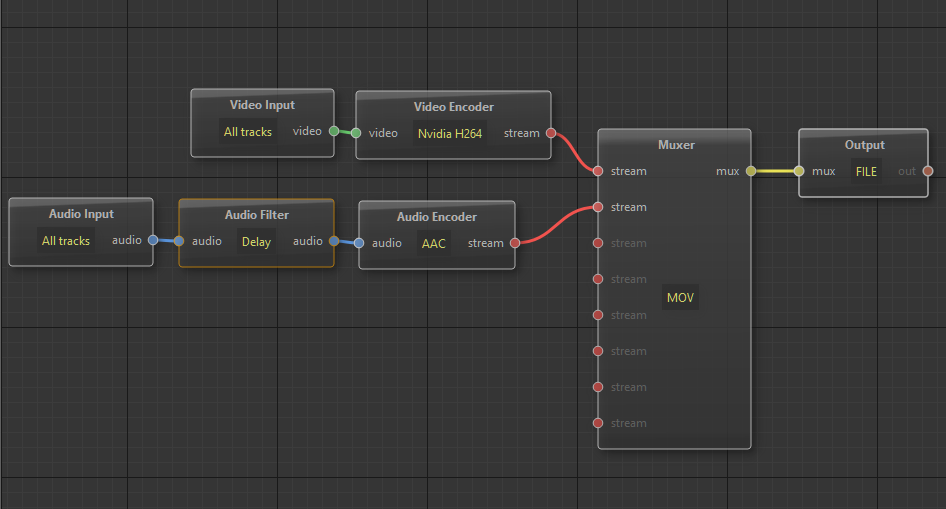Select the Muxer node title
This screenshot has width=946, height=509.
coord(675,145)
